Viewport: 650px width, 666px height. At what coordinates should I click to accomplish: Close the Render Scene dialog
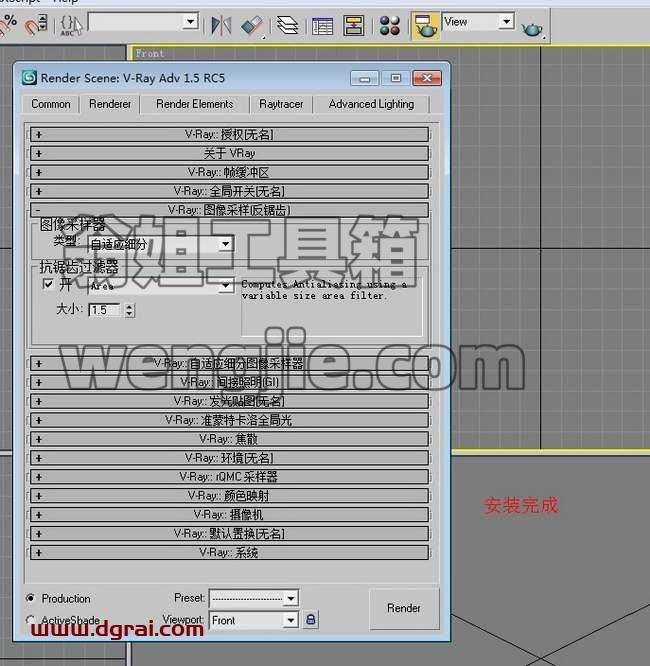click(x=427, y=78)
